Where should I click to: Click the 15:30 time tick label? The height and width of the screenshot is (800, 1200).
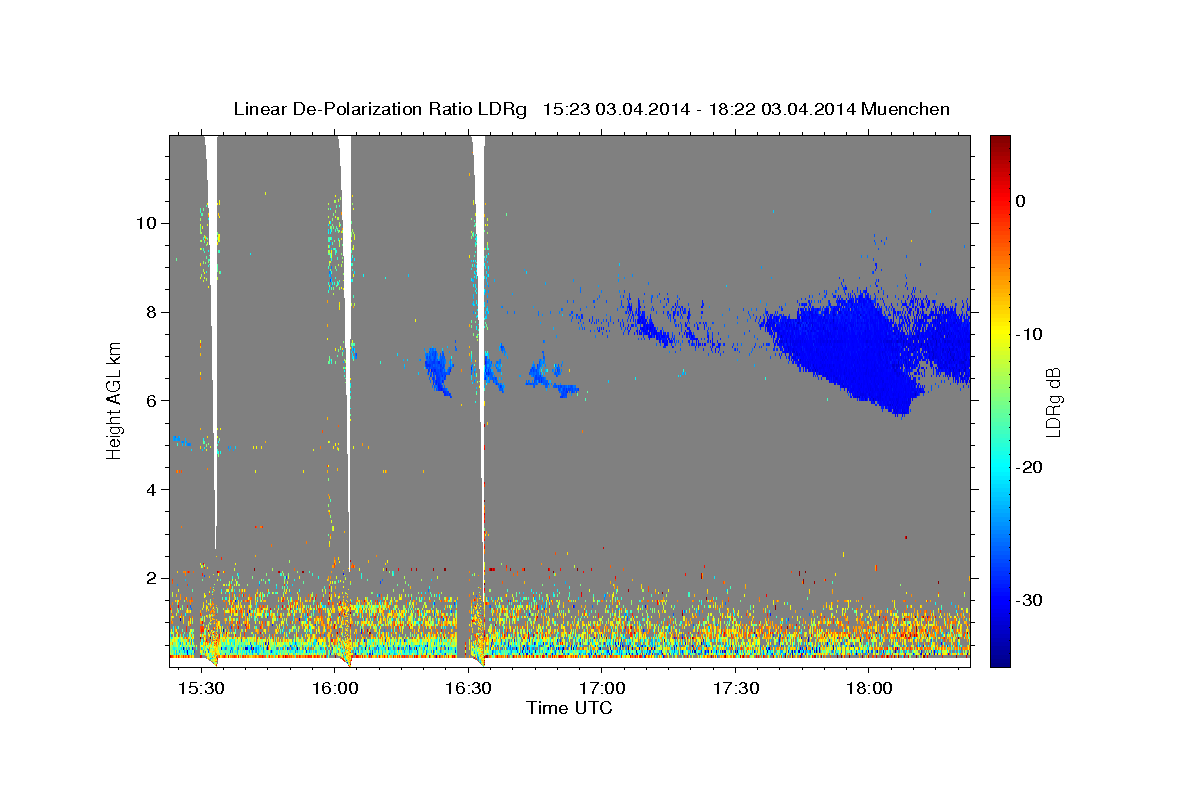click(202, 689)
